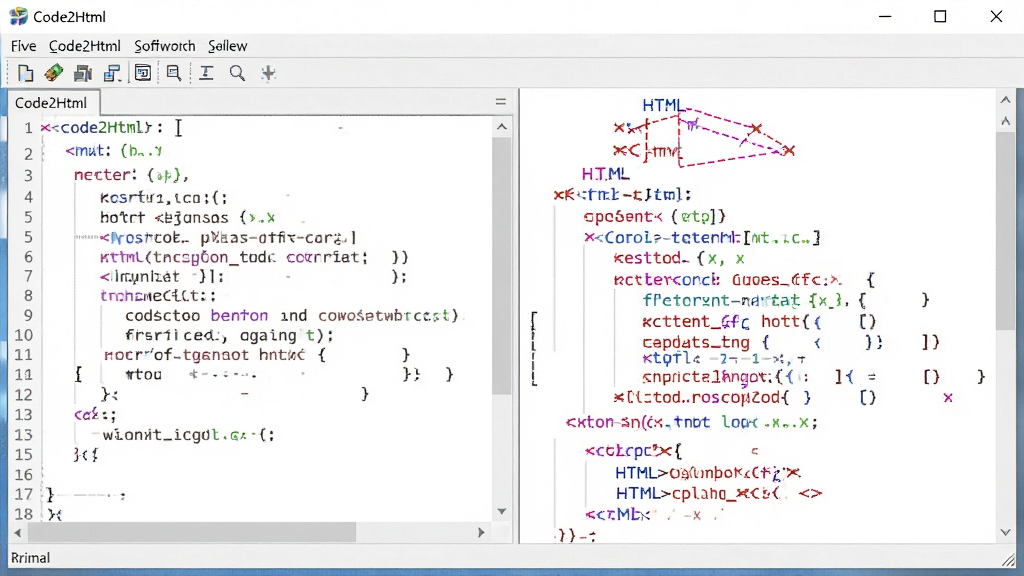Click the magnifying glass search icon
The width and height of the screenshot is (1024, 576).
click(x=238, y=73)
